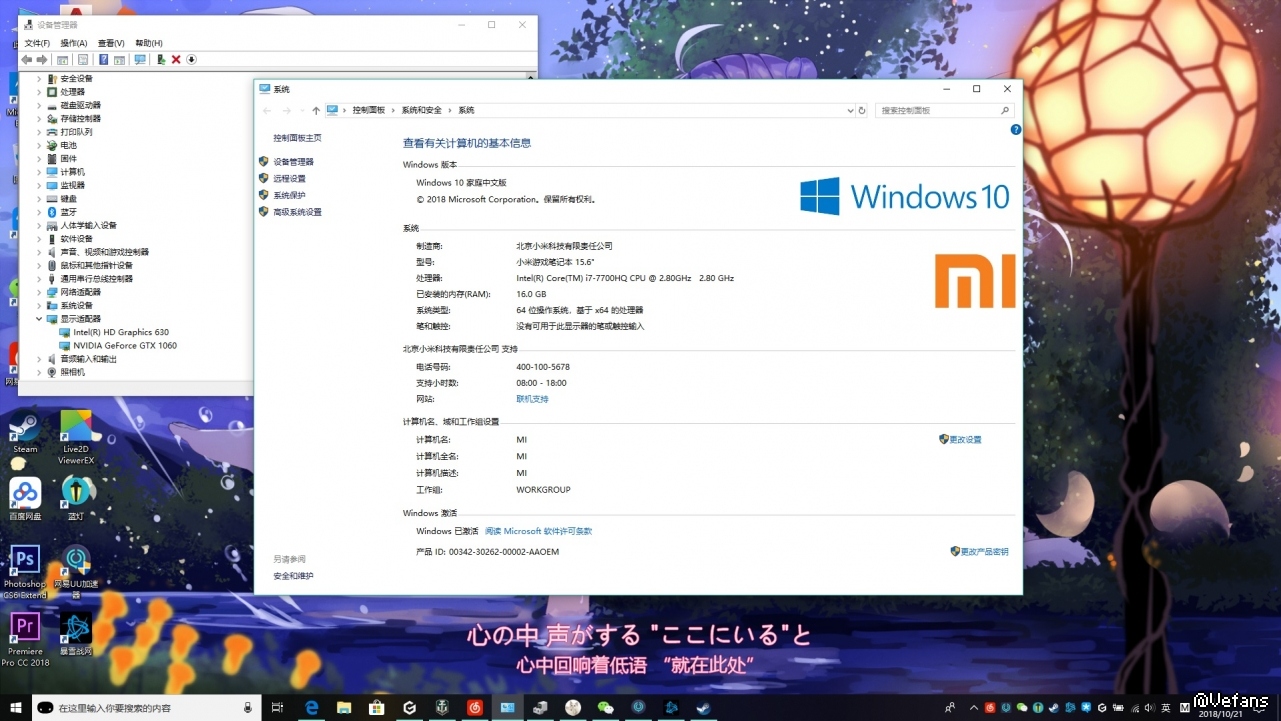Open the 网易UU加速器 desktop shortcut
1281x721 pixels.
pos(76,572)
